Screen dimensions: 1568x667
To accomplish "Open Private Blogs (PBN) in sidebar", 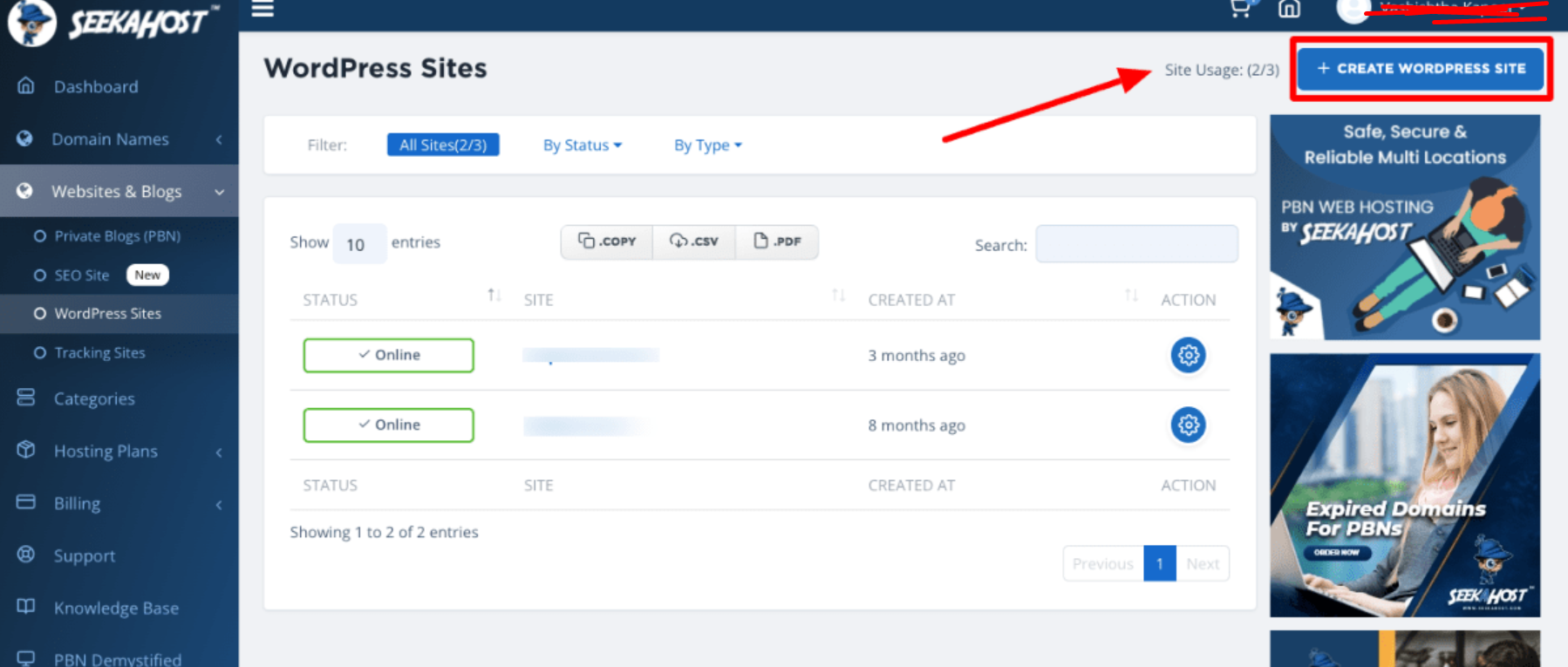I will (x=118, y=235).
